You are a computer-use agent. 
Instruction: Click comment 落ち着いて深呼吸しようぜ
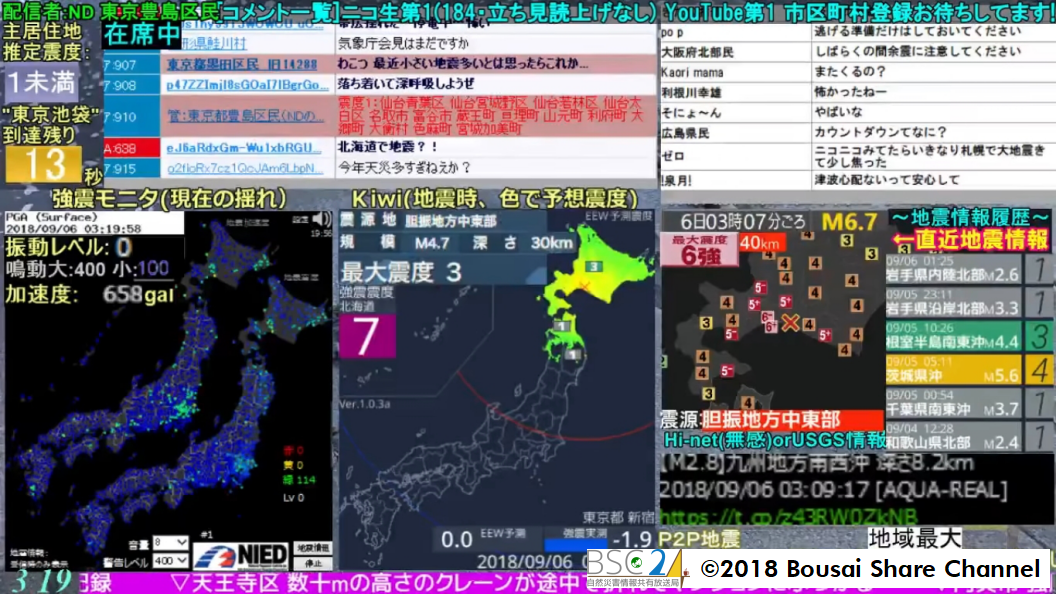[406, 84]
